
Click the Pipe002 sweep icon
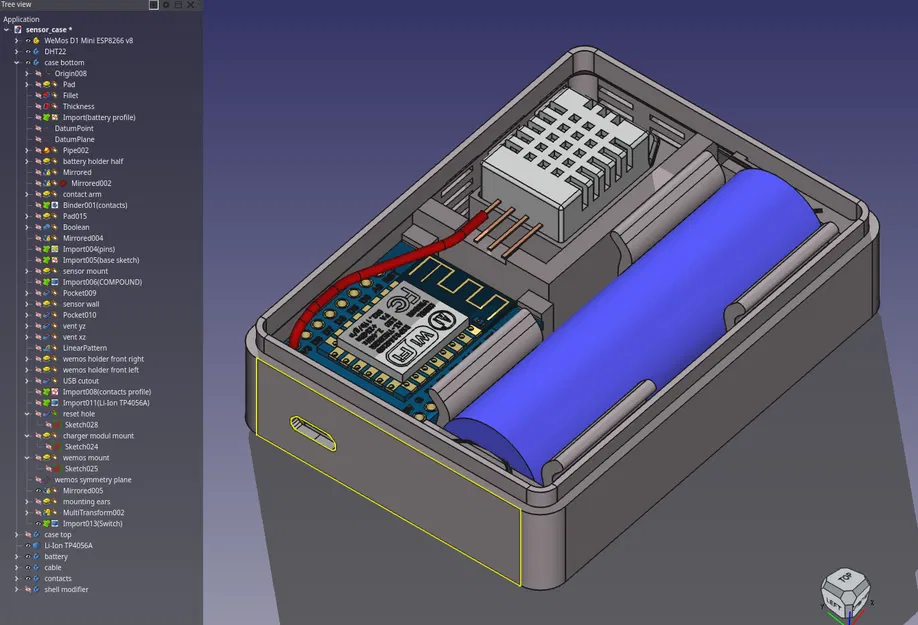(x=47, y=150)
